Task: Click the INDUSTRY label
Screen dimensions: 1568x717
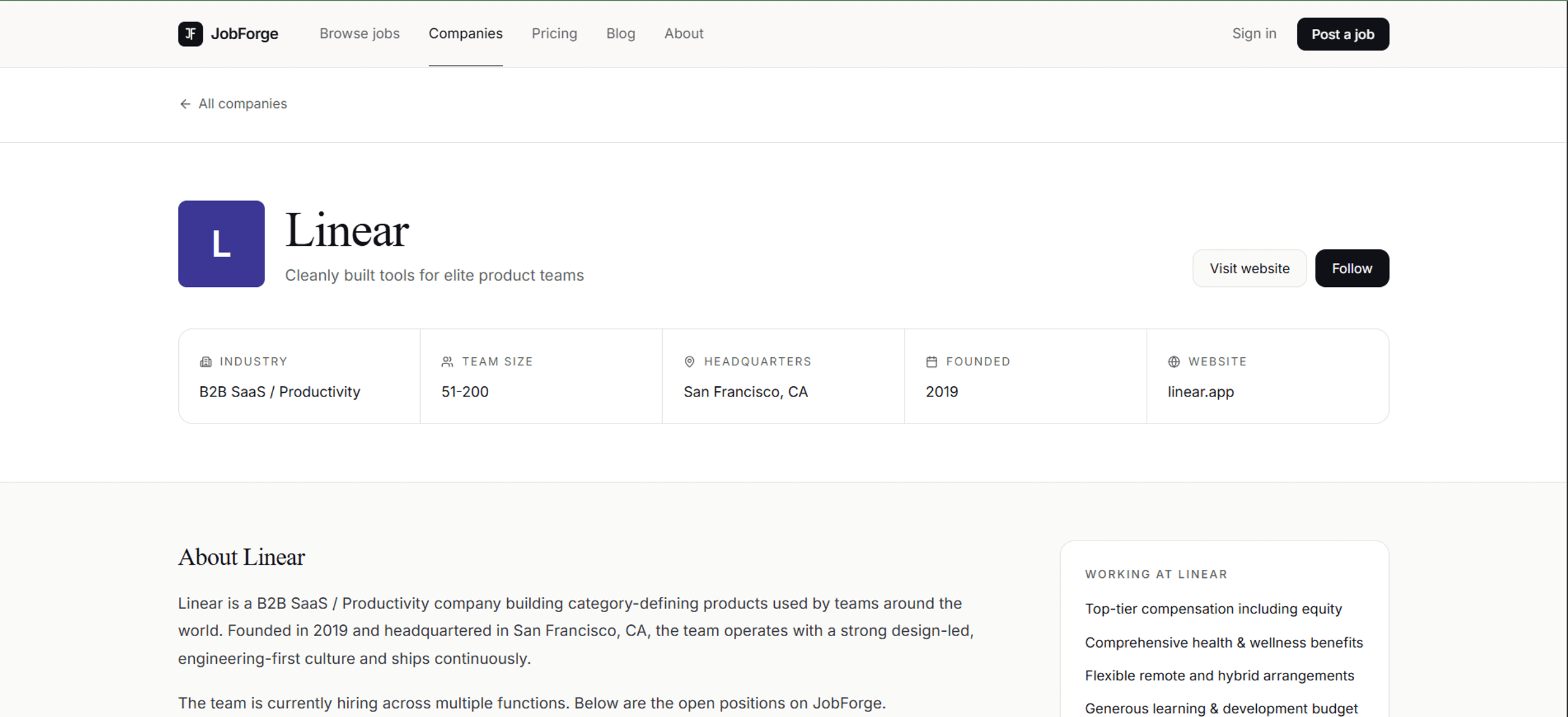Action: [254, 362]
